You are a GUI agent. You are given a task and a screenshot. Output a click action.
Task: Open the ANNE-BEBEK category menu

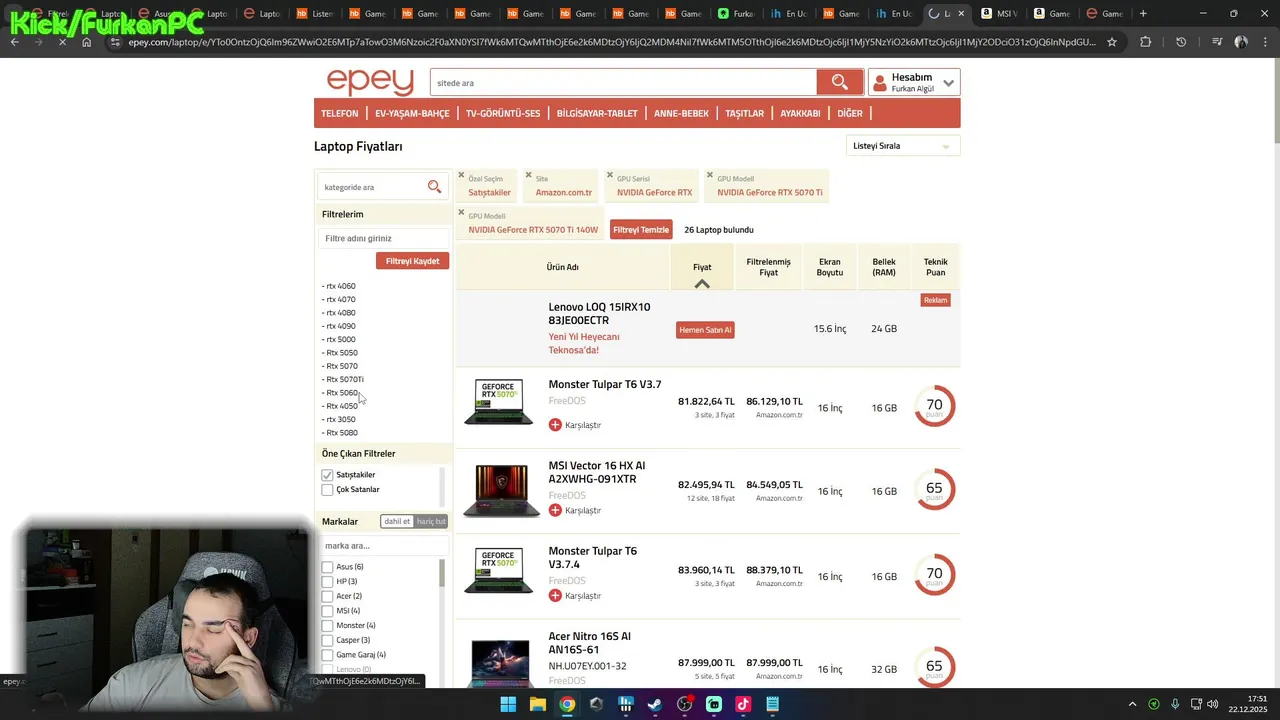(681, 113)
